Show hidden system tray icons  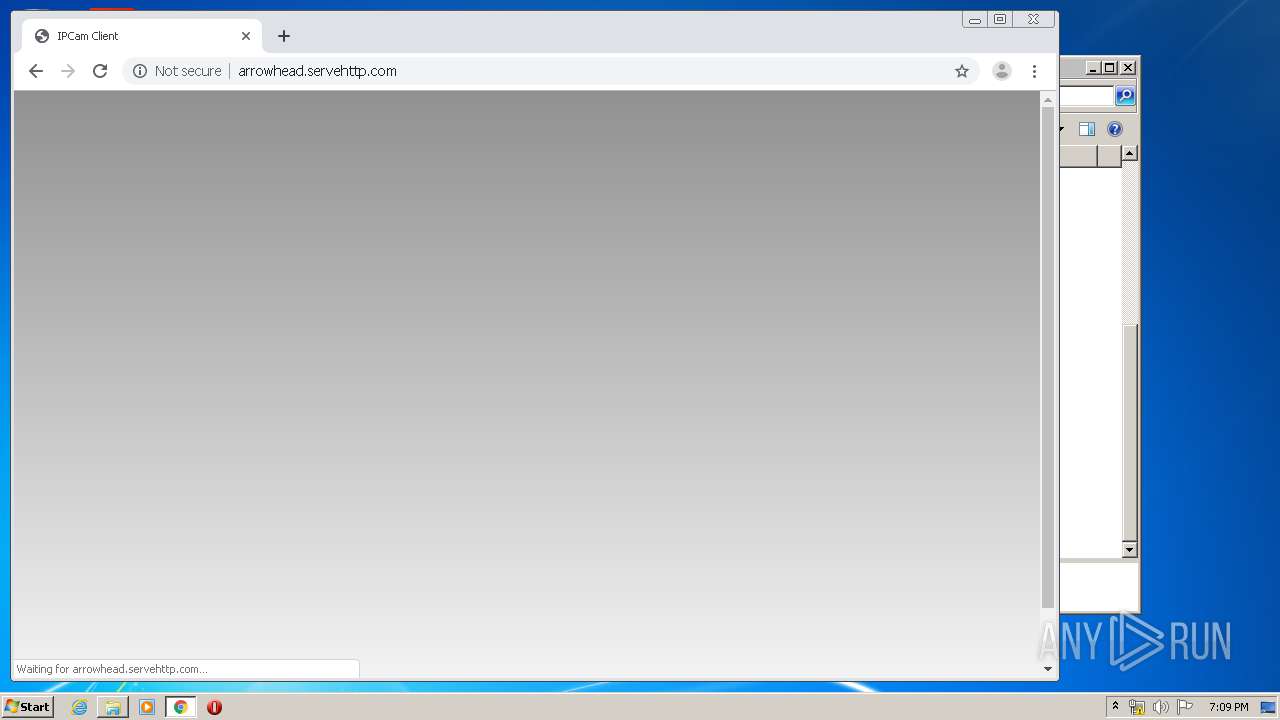[1115, 707]
